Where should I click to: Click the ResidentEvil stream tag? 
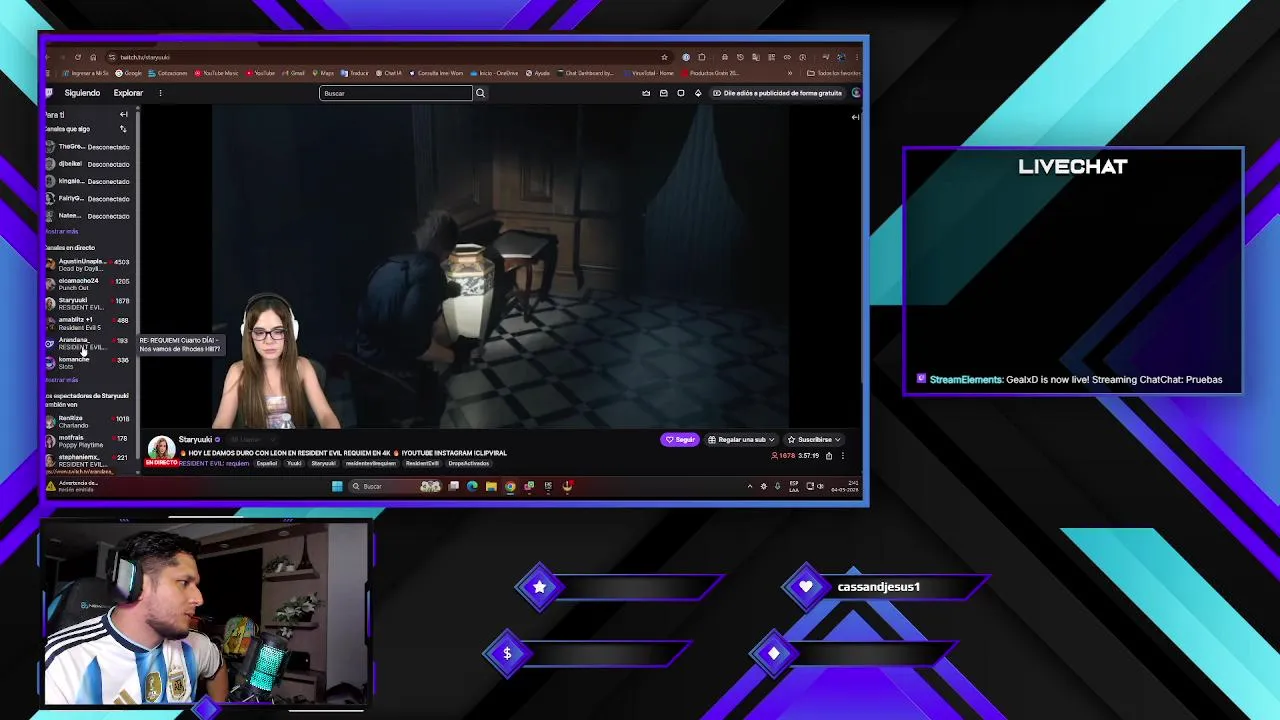[422, 463]
